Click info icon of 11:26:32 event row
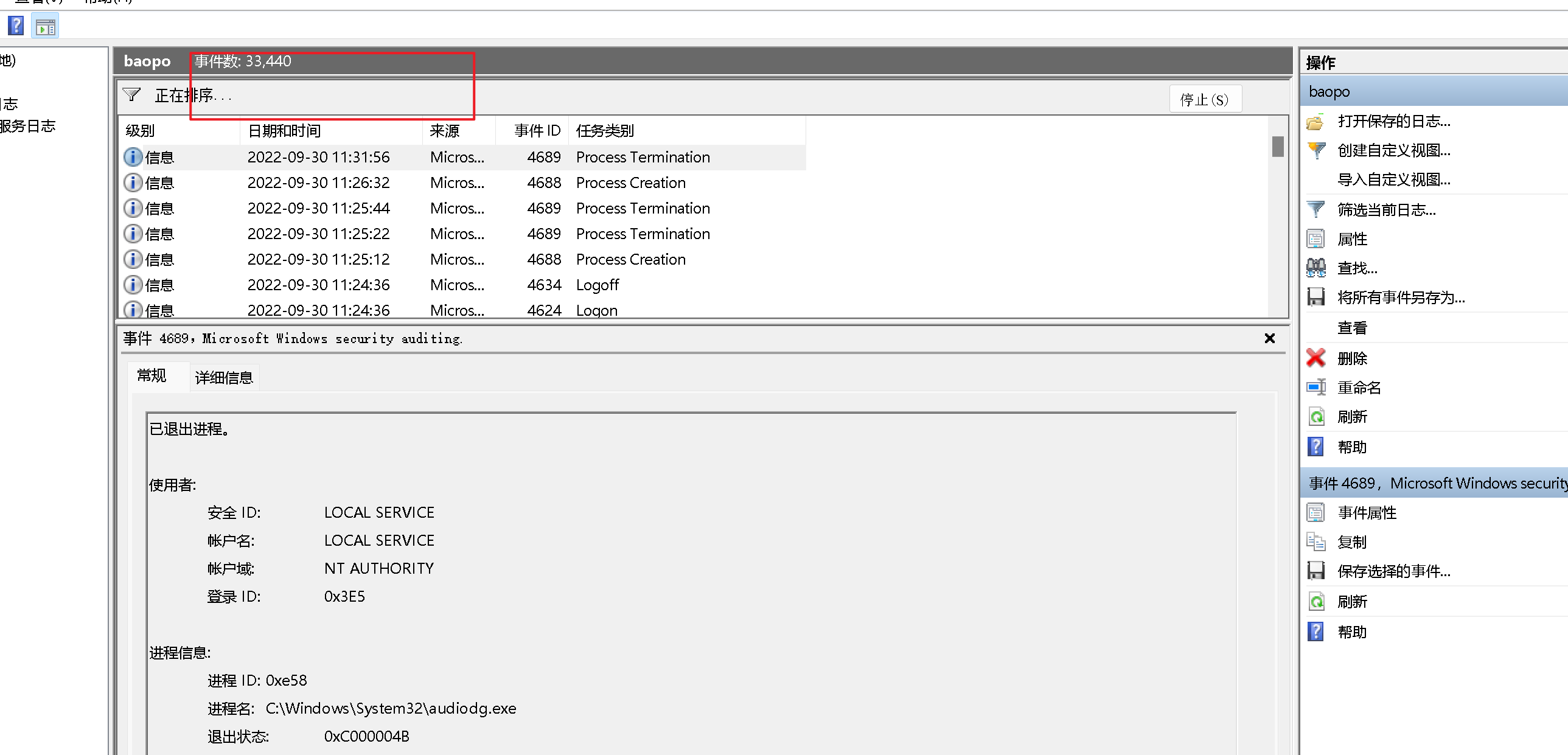This screenshot has height=755, width=1568. pyautogui.click(x=133, y=183)
